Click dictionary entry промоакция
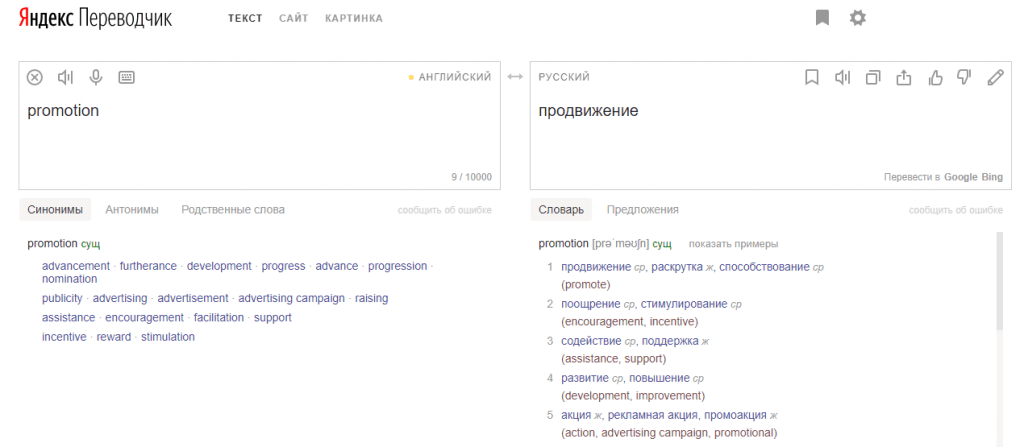 [737, 415]
